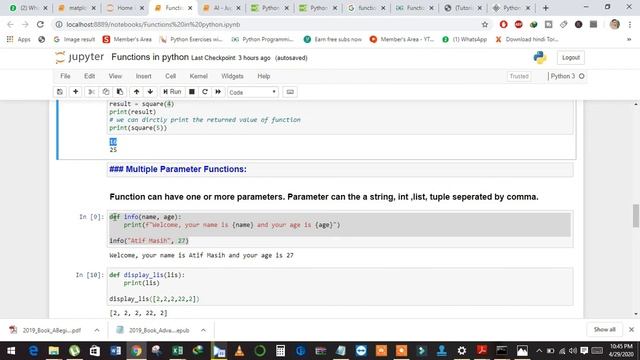Open the Download hindi Tor bookmark
This screenshot has height=360, width=640.
coord(527,40)
